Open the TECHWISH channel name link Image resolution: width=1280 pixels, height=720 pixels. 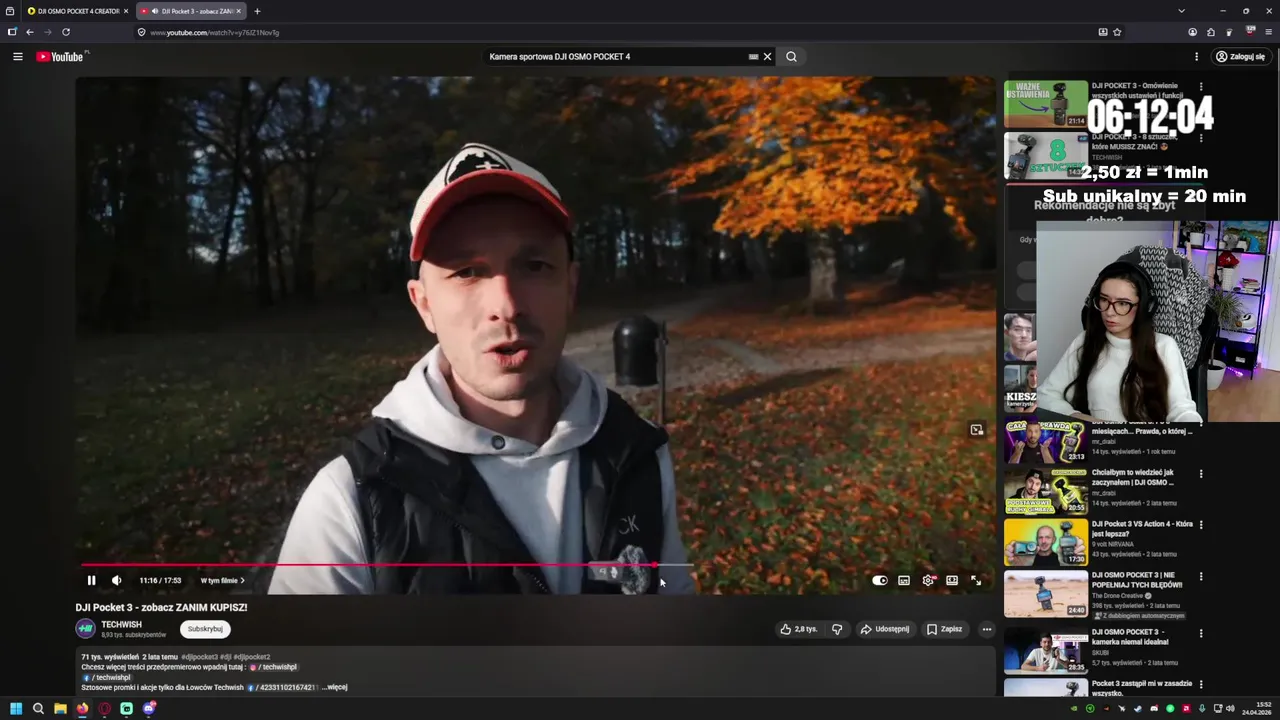tap(121, 624)
